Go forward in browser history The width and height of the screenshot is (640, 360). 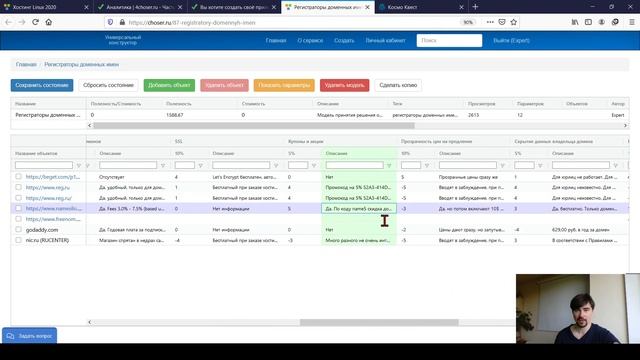22,22
